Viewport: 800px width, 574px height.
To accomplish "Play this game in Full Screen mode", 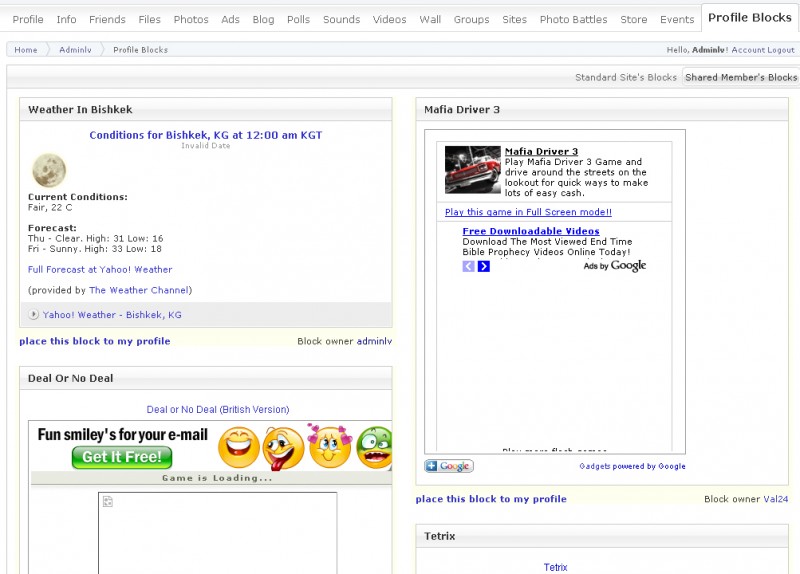I will pyautogui.click(x=528, y=212).
